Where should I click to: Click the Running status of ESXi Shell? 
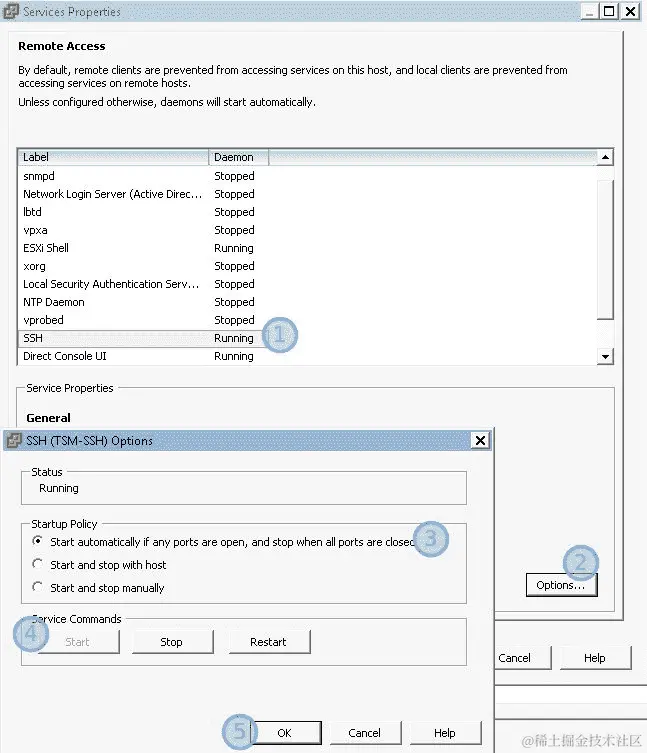click(x=234, y=248)
